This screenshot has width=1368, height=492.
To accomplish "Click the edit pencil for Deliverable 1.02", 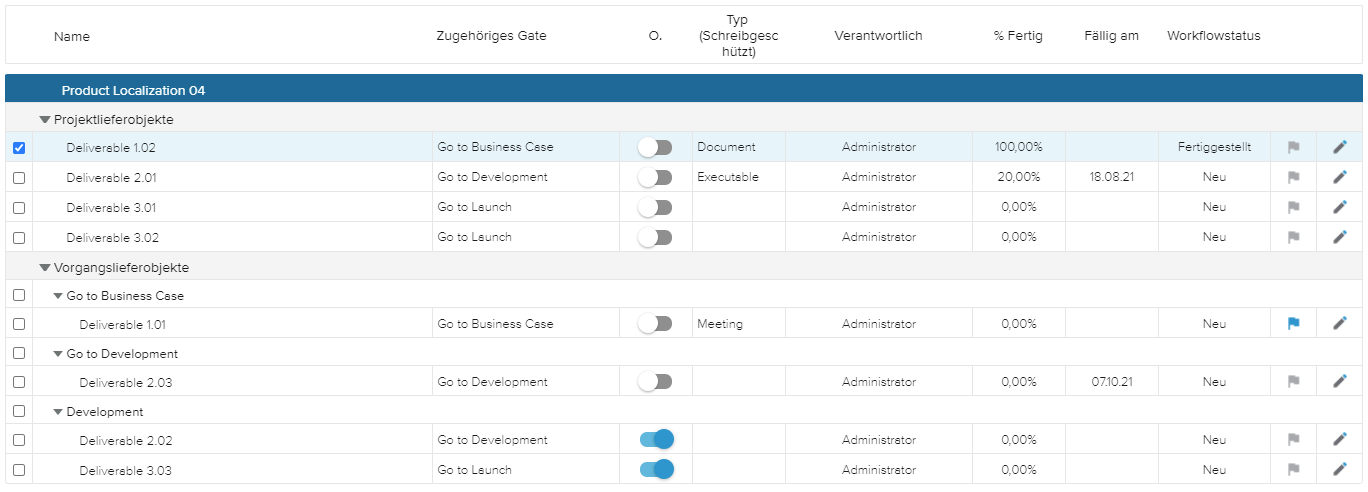I will [1340, 148].
